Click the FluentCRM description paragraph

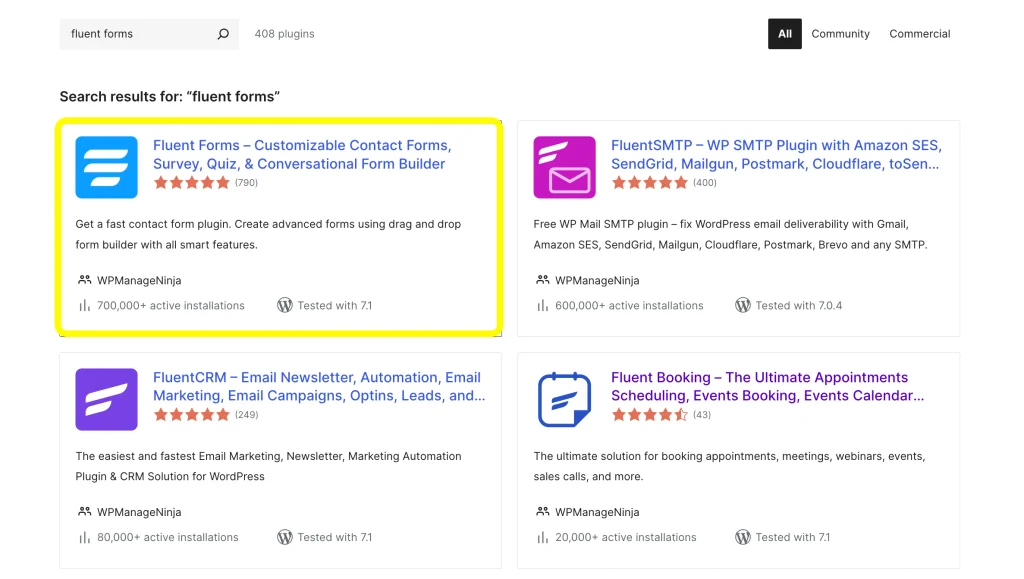coord(268,466)
